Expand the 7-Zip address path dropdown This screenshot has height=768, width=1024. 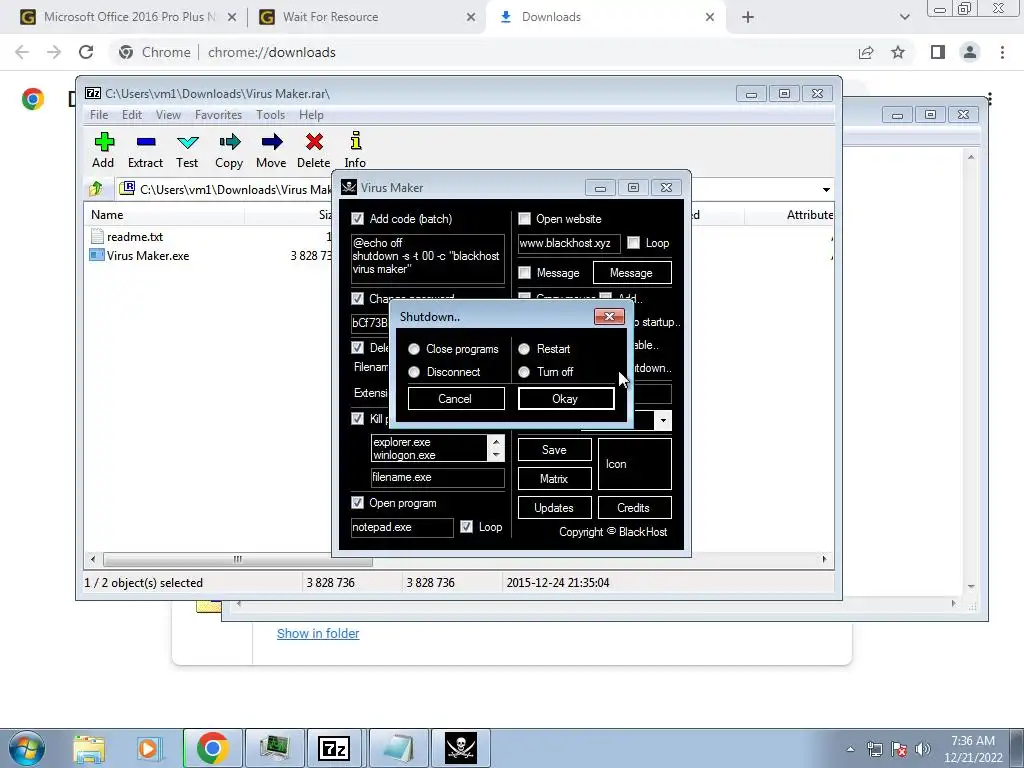[826, 189]
